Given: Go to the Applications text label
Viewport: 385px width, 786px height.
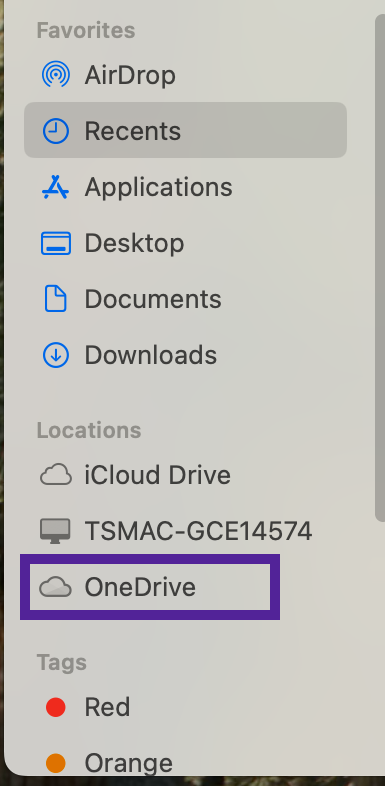Looking at the screenshot, I should (158, 187).
